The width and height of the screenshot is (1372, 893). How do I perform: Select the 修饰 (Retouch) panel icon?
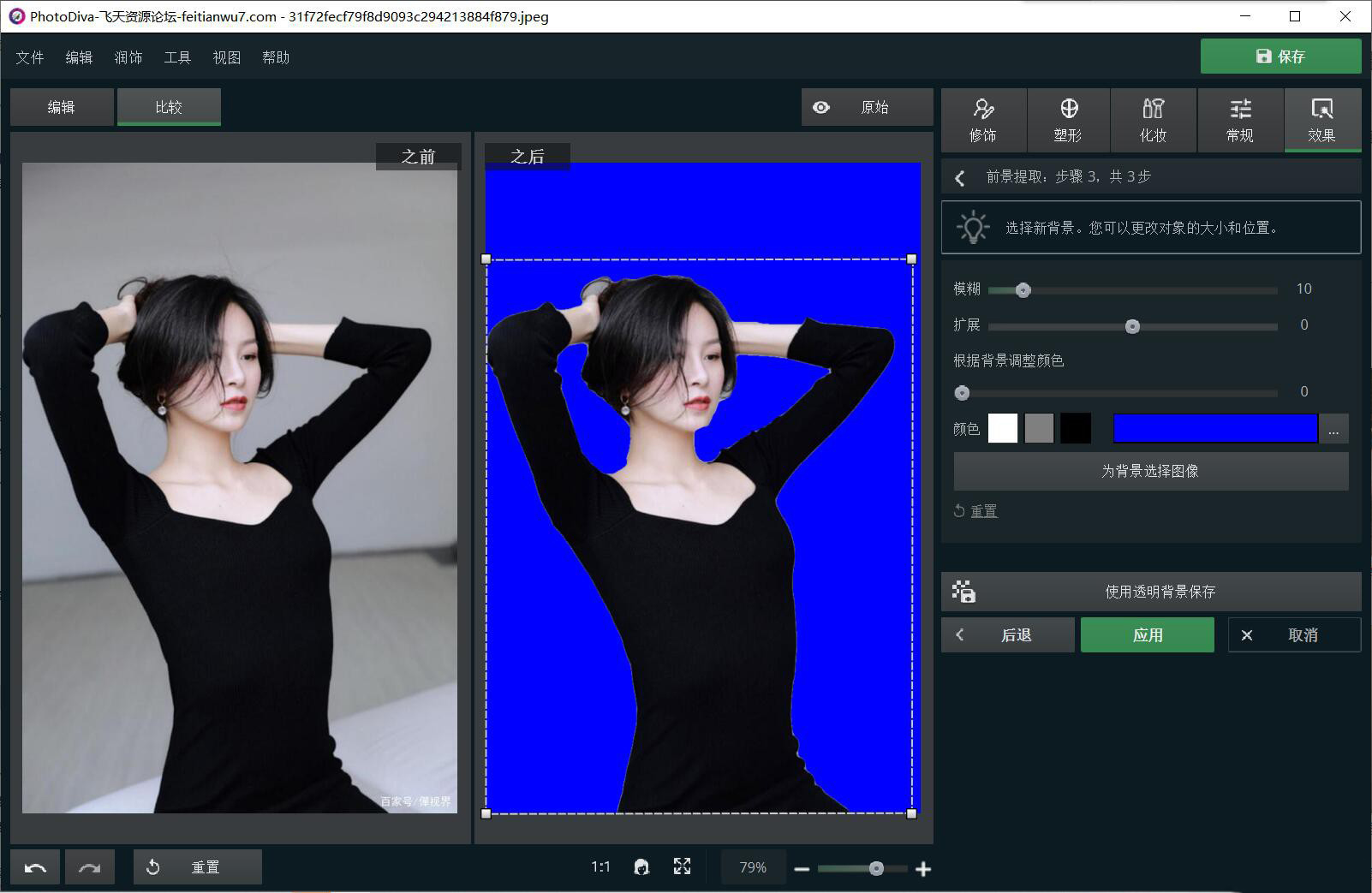click(982, 120)
